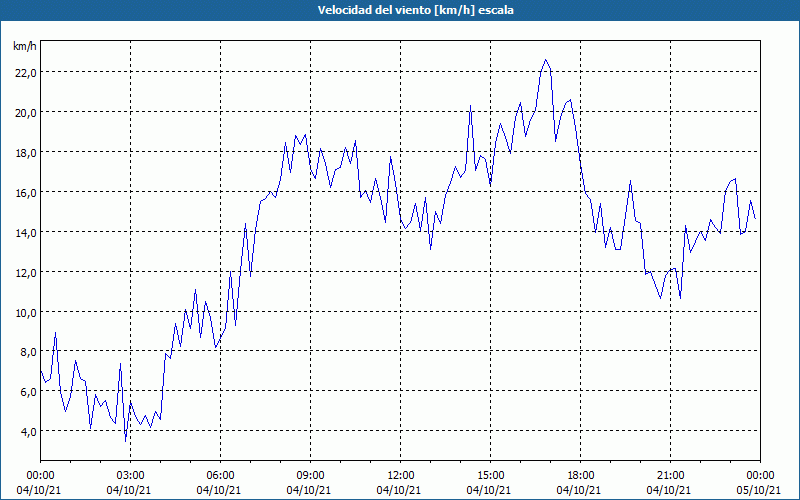Screen dimensions: 800x500
Task: Click the 'km/h' unit label
Action: (x=25, y=47)
